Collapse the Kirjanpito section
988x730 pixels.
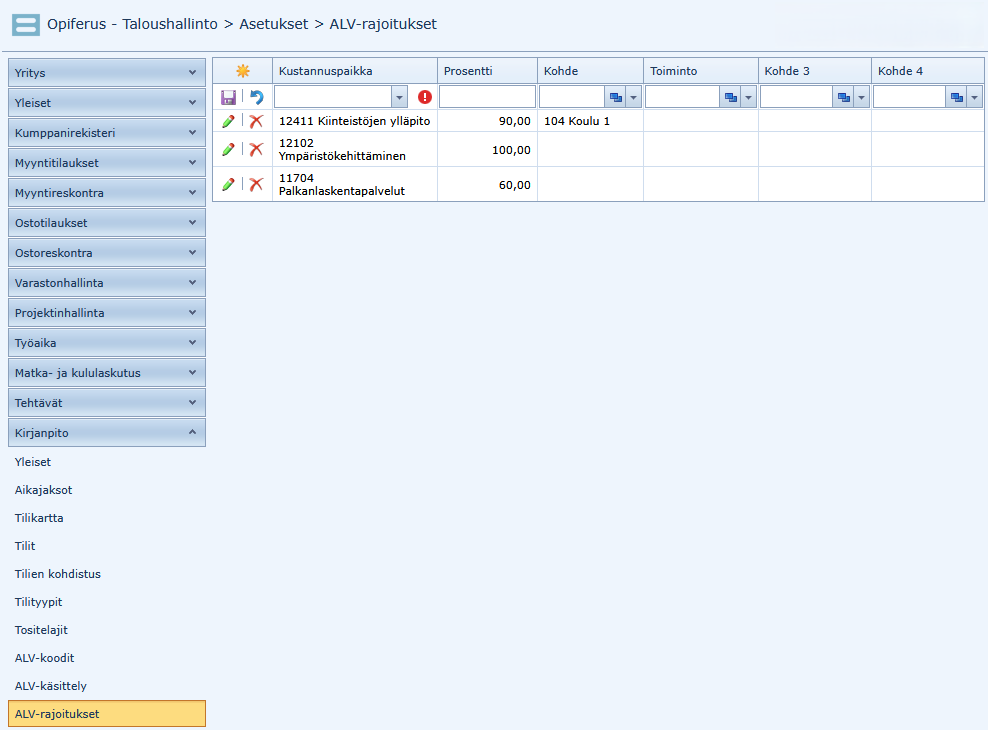click(x=106, y=433)
